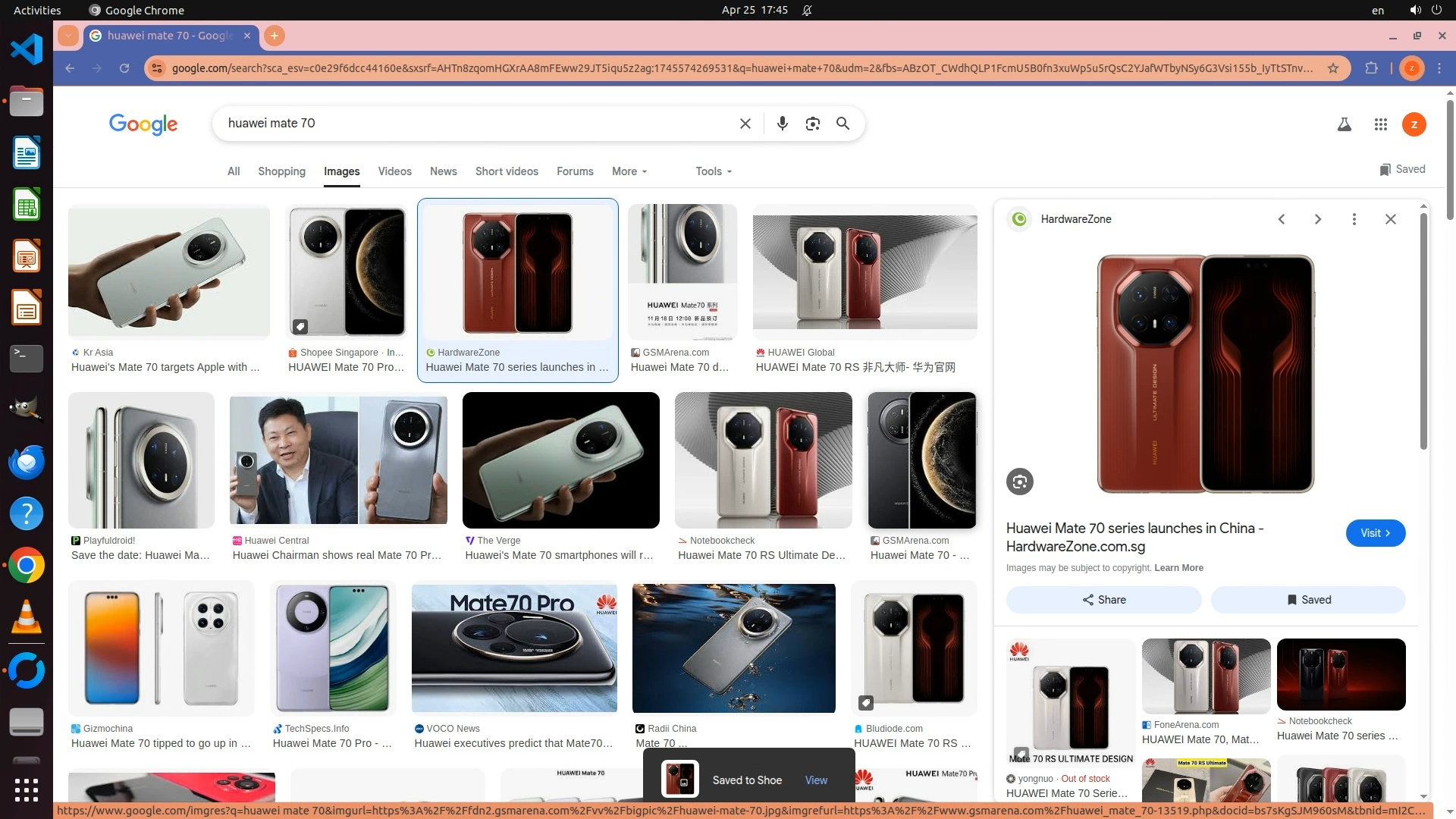Viewport: 1456px width, 819px height.
Task: Expand the More search filters dropdown
Action: pyautogui.click(x=629, y=171)
